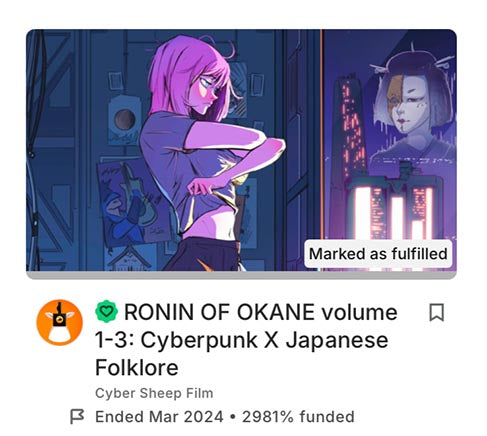Open the Cyber Sheep Film orange avatar
487x436 pixels.
(59, 322)
